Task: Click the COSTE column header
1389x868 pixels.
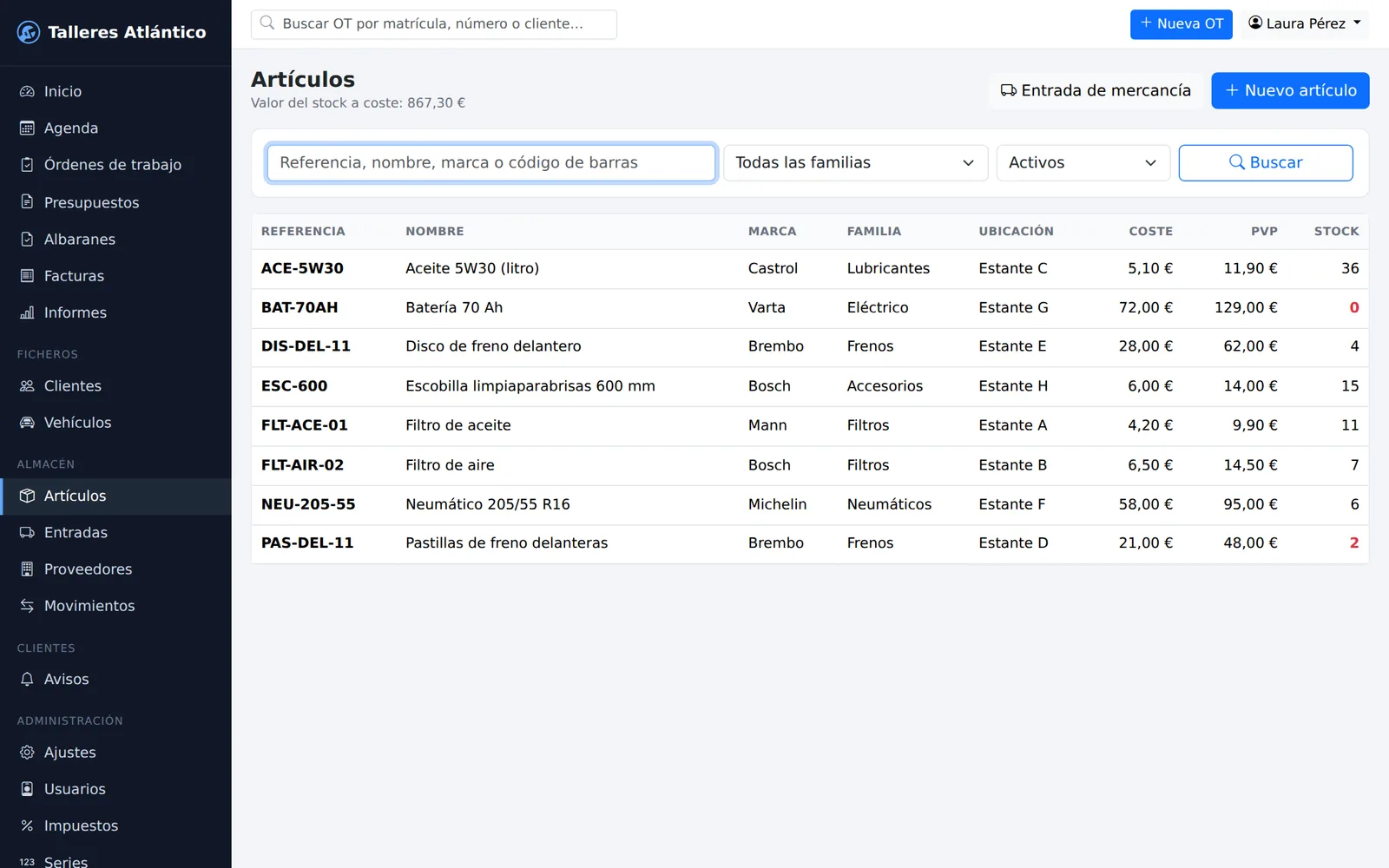Action: 1150,232
